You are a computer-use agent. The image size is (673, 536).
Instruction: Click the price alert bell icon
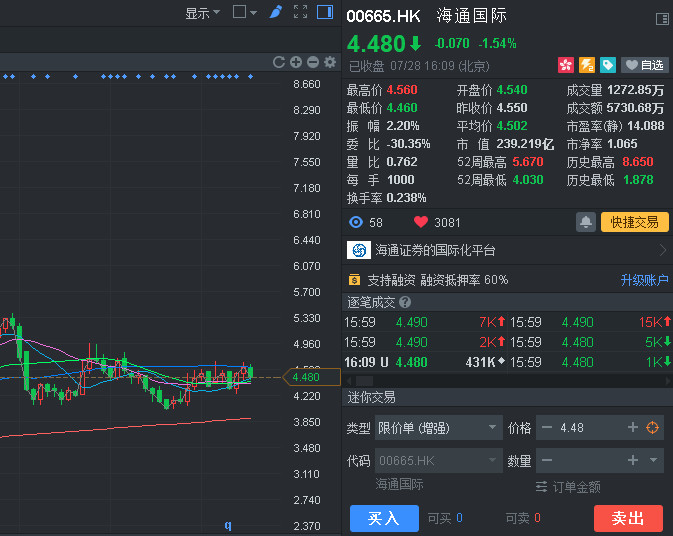pos(586,222)
